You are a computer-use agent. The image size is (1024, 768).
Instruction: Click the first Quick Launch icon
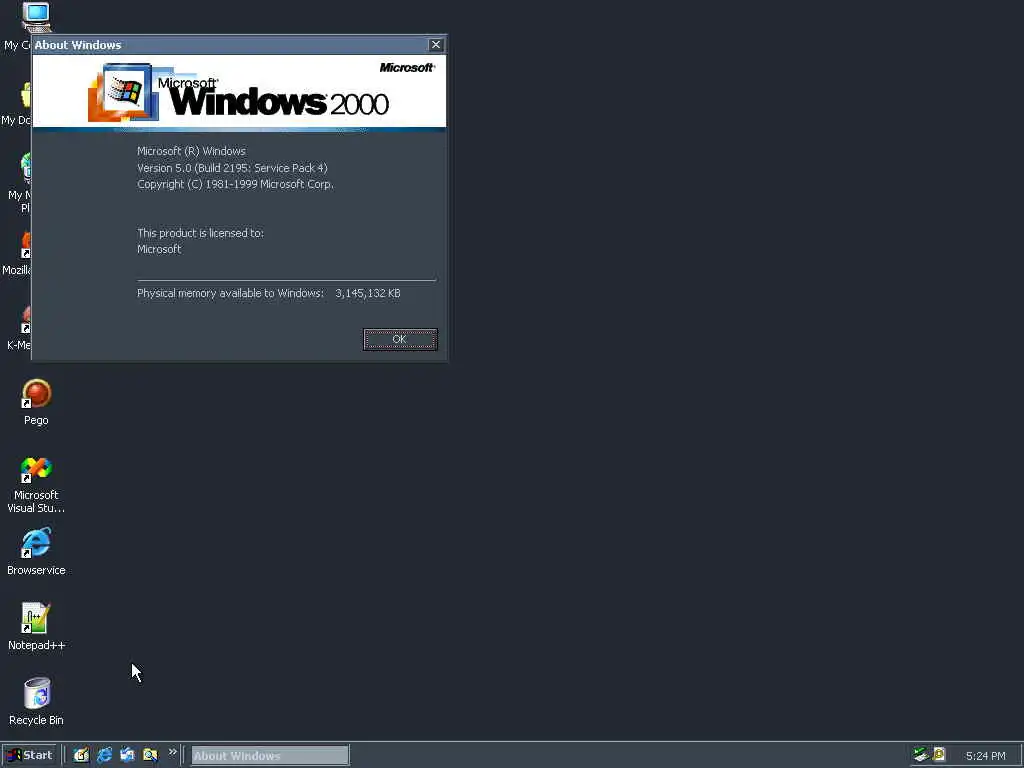[81, 755]
